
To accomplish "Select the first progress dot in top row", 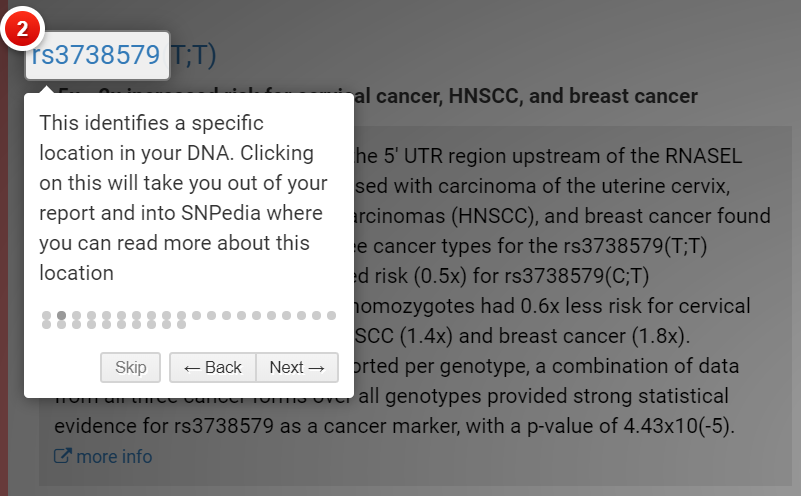I will pos(47,316).
